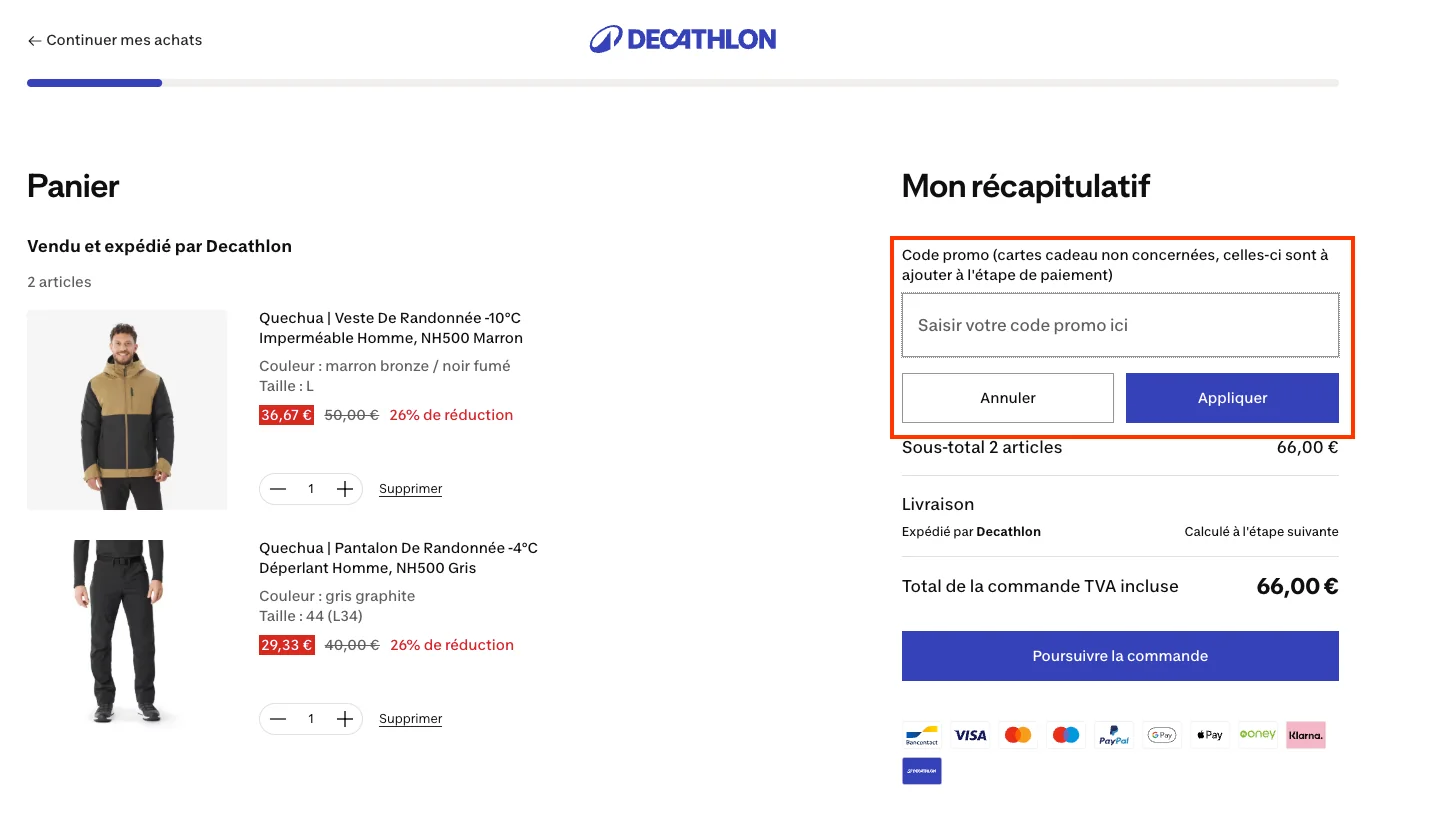This screenshot has height=816, width=1431.
Task: Click the Bancontact payment icon
Action: (920, 735)
